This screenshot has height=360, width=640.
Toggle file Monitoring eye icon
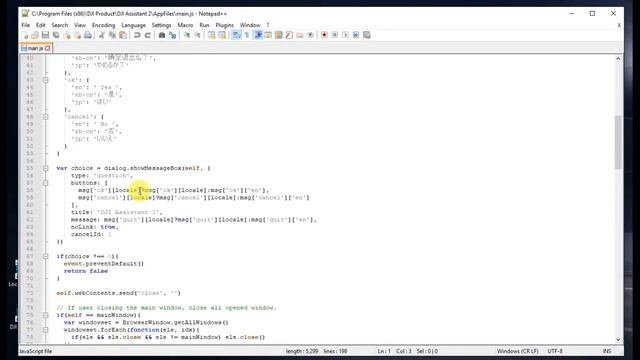310,36
